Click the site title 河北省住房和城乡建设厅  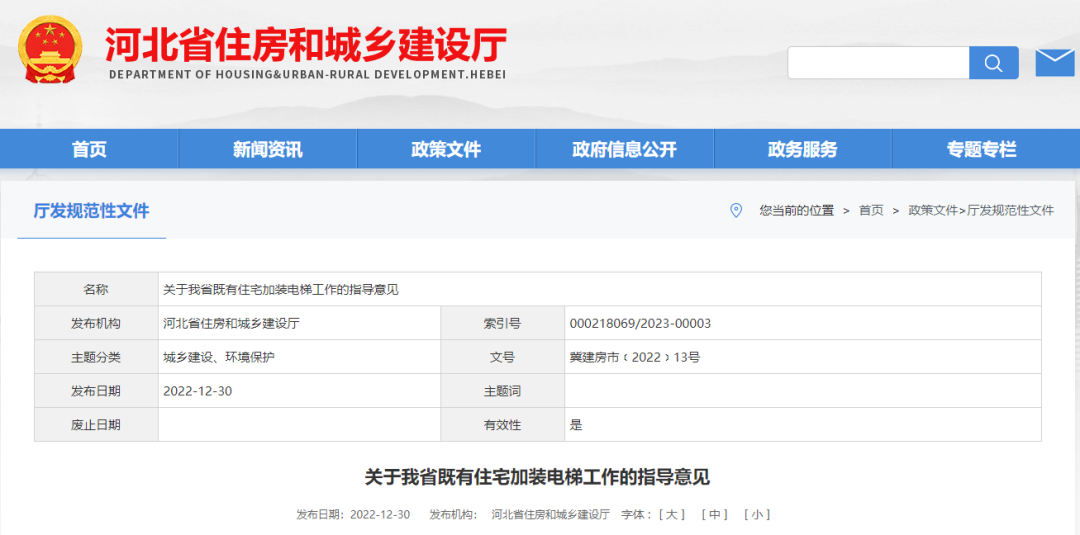tap(306, 45)
